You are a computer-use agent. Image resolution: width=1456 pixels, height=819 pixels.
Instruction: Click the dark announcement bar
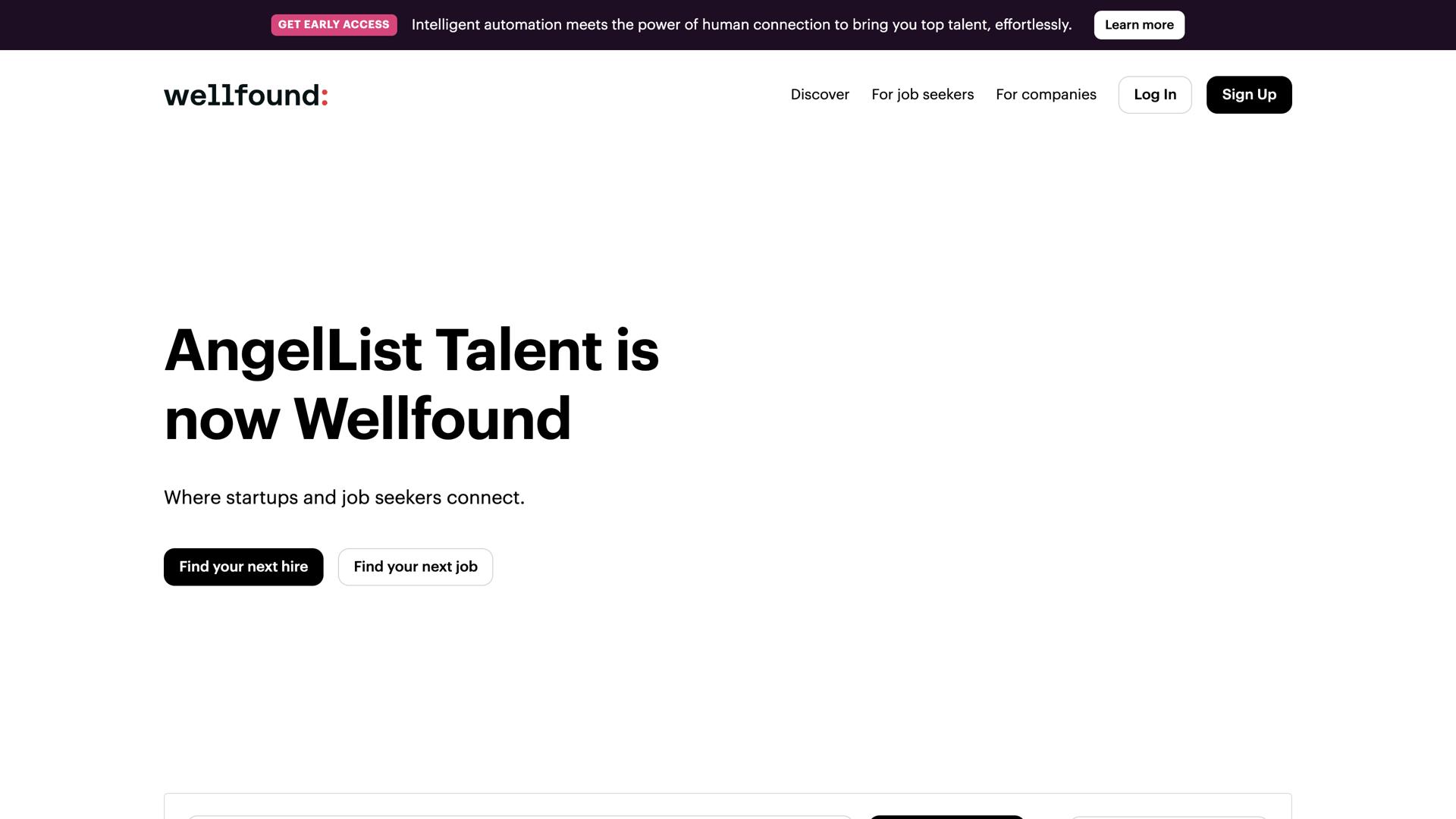pos(728,25)
